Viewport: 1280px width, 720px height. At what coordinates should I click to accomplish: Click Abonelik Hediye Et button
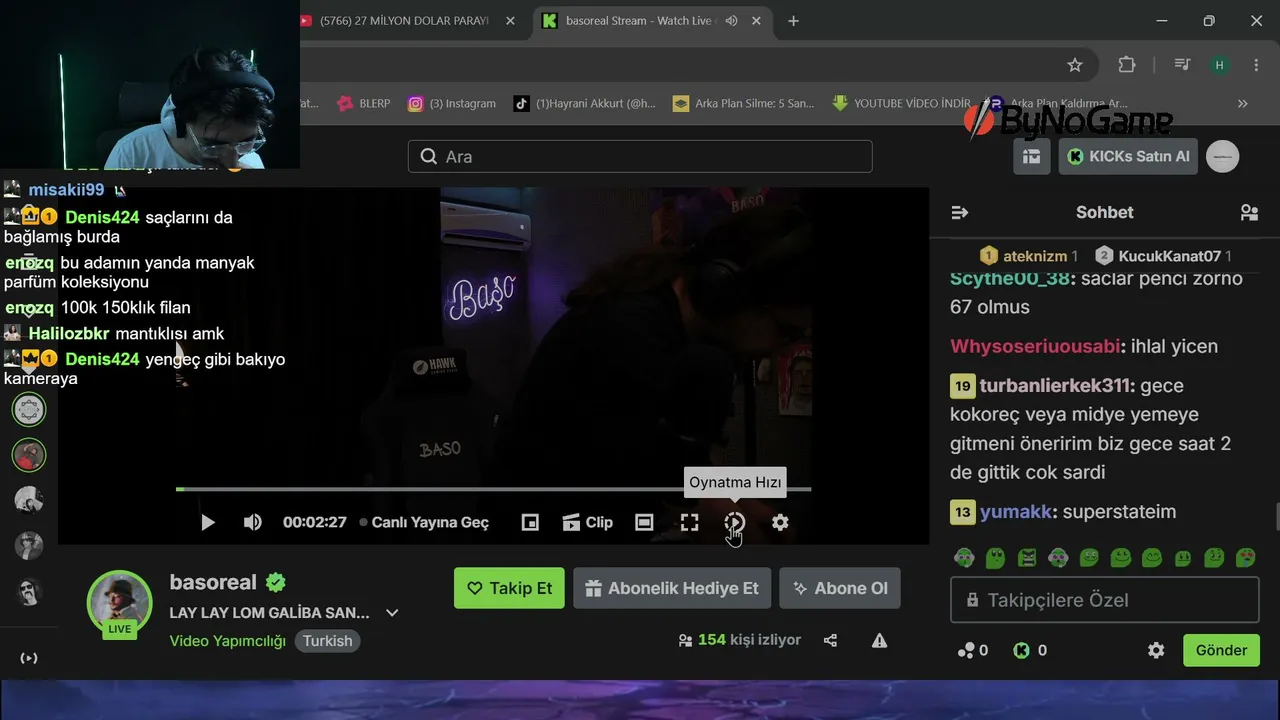click(x=672, y=588)
